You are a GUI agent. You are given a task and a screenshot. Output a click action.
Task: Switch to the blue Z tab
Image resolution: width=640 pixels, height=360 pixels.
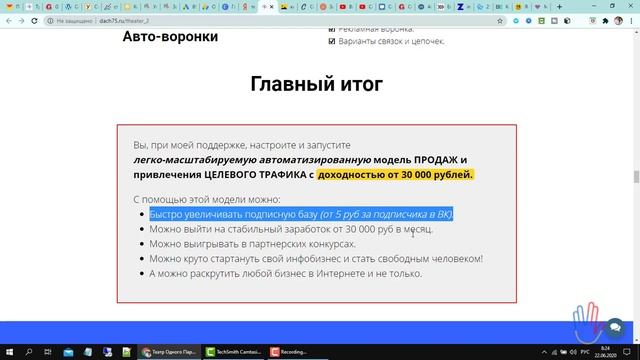point(460,7)
